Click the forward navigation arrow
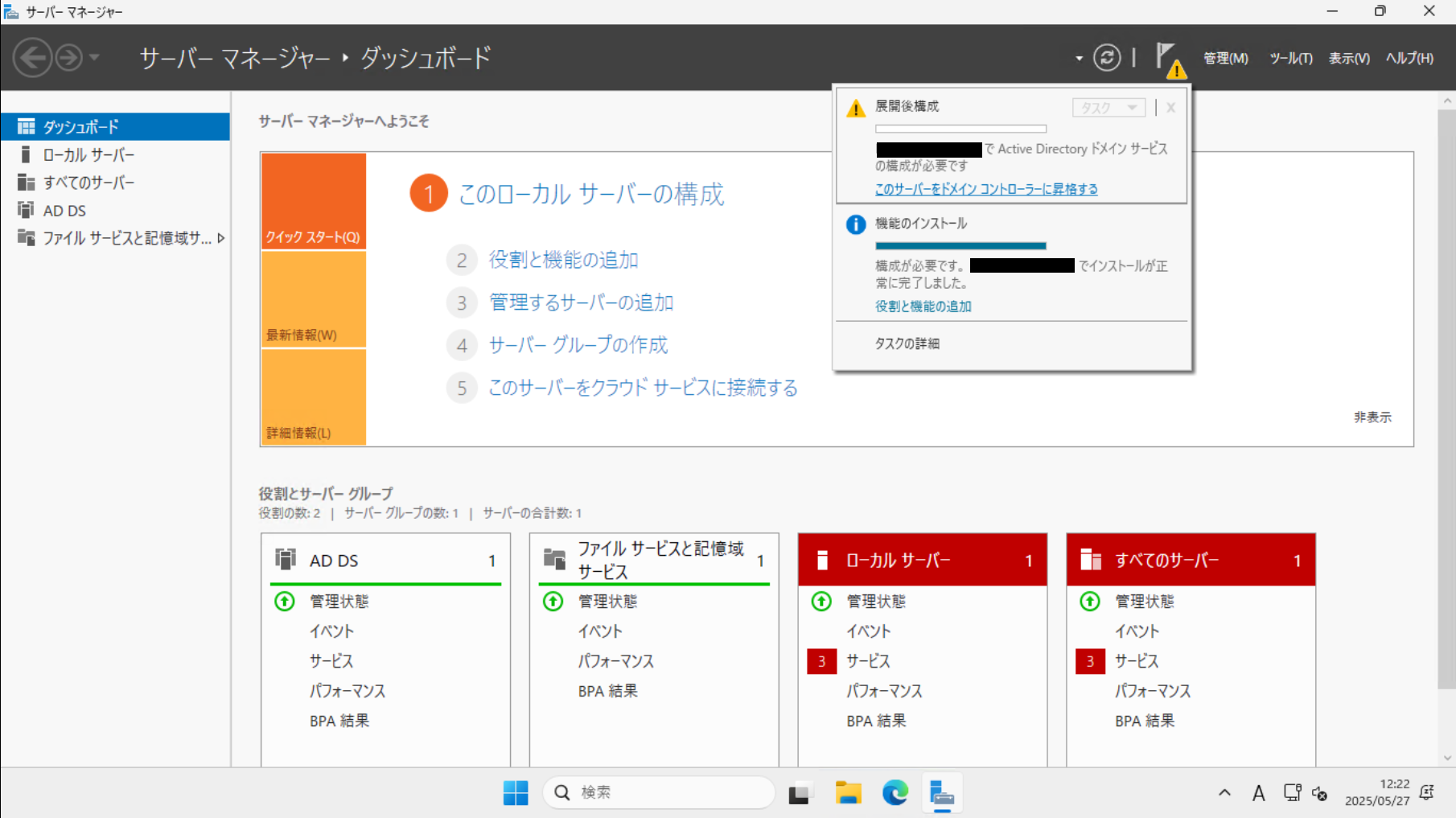 click(69, 58)
